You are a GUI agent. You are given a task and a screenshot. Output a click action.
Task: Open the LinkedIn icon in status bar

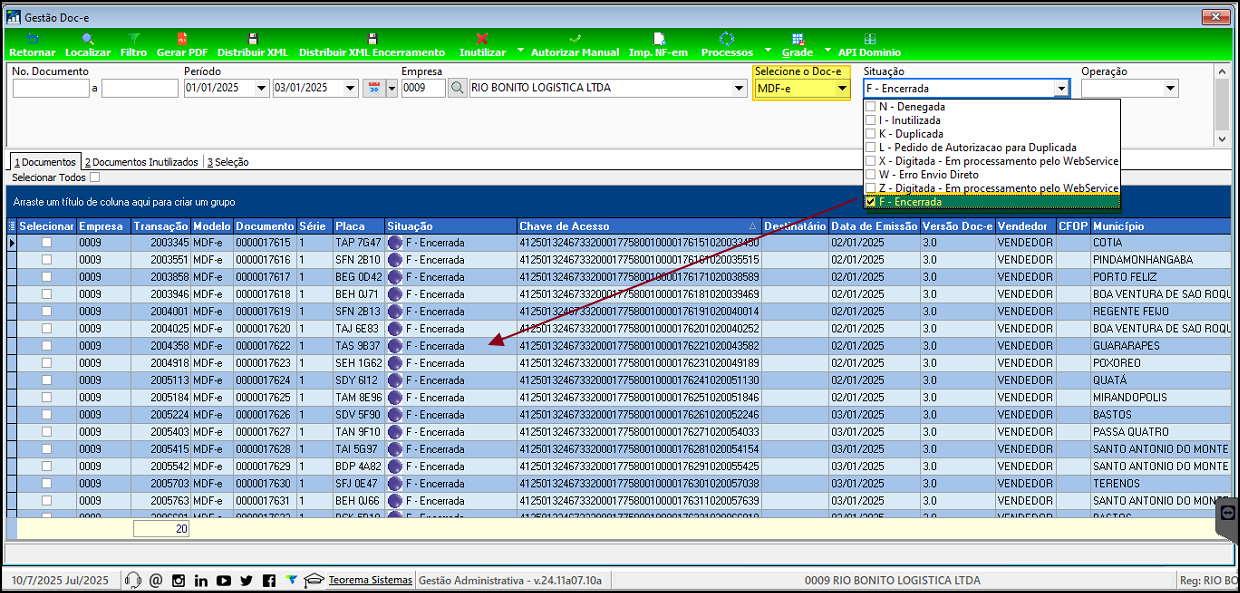201,580
